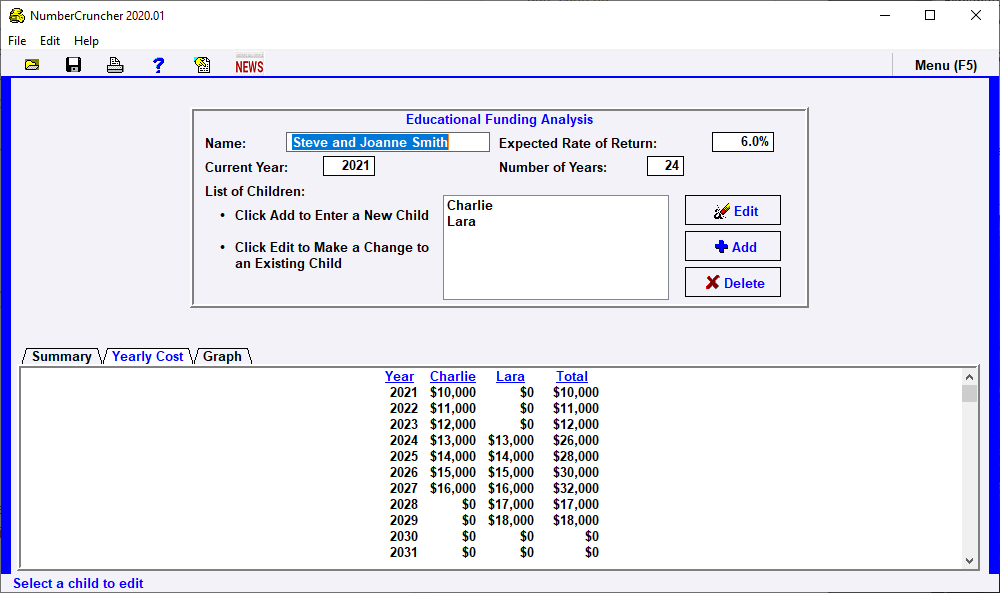Open the File menu
Image resolution: width=1000 pixels, height=593 pixels.
(17, 41)
